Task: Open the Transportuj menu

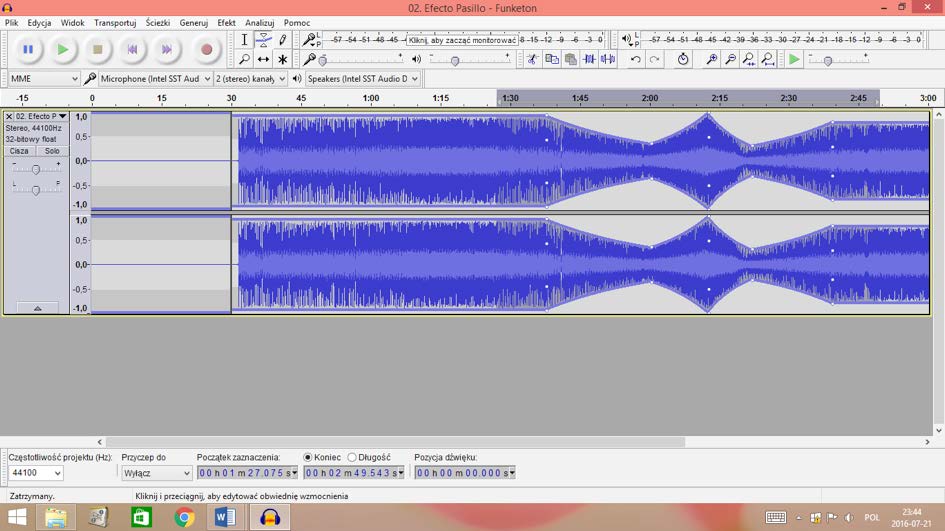Action: (115, 23)
